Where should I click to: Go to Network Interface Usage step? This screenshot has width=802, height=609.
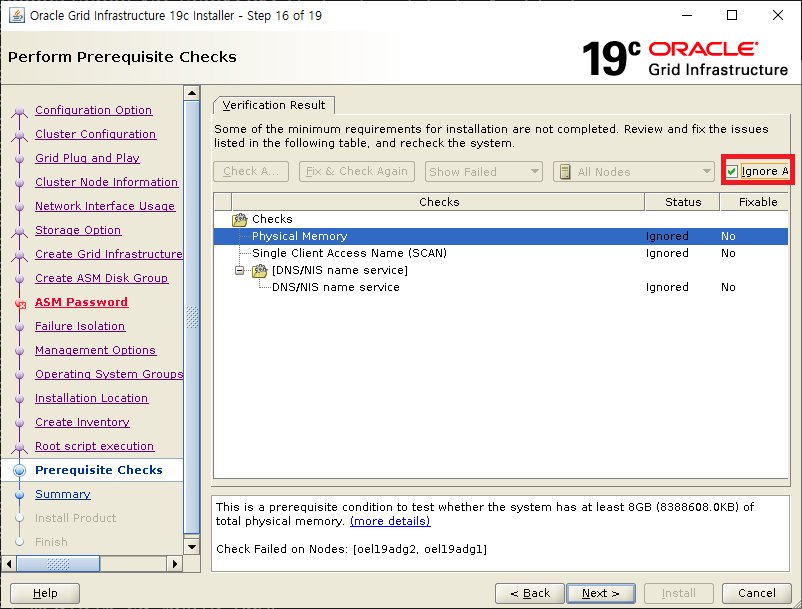pyautogui.click(x=105, y=207)
